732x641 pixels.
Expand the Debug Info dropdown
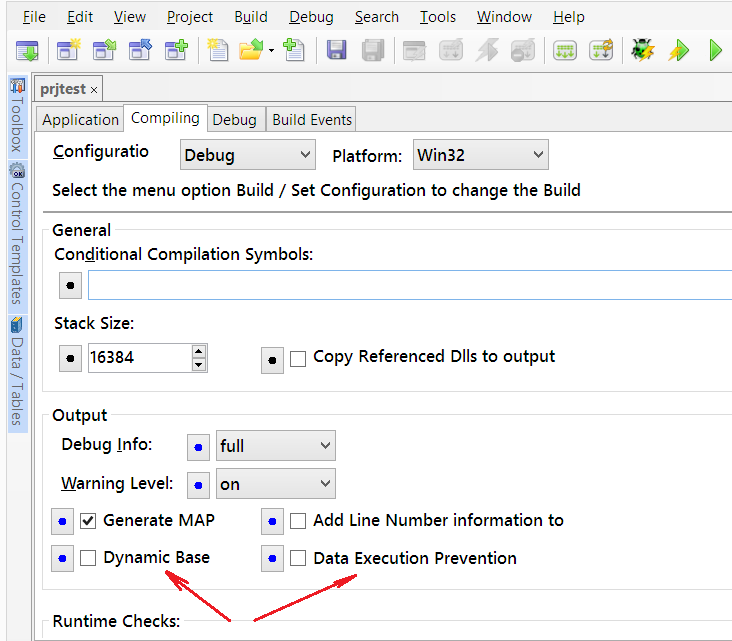click(x=276, y=446)
